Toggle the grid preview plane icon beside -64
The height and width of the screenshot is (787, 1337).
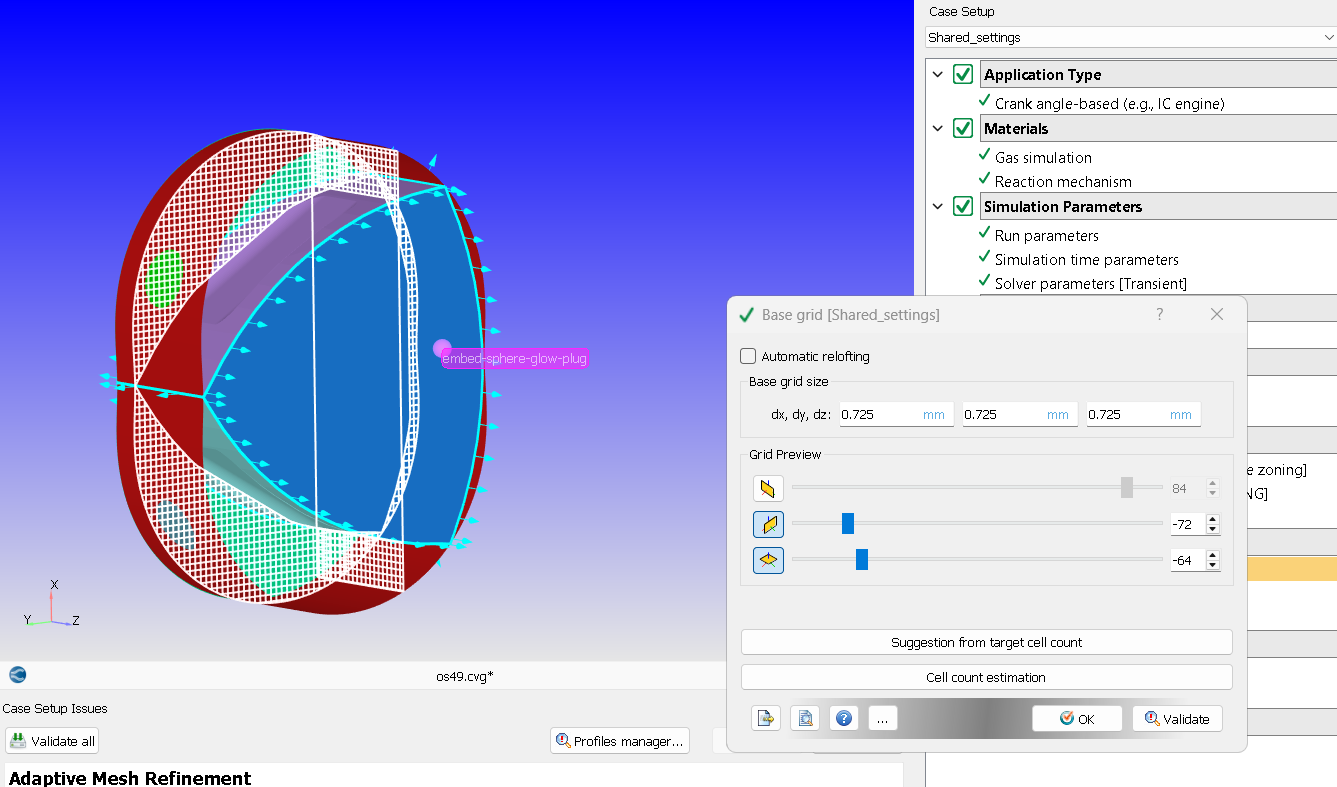(x=768, y=560)
